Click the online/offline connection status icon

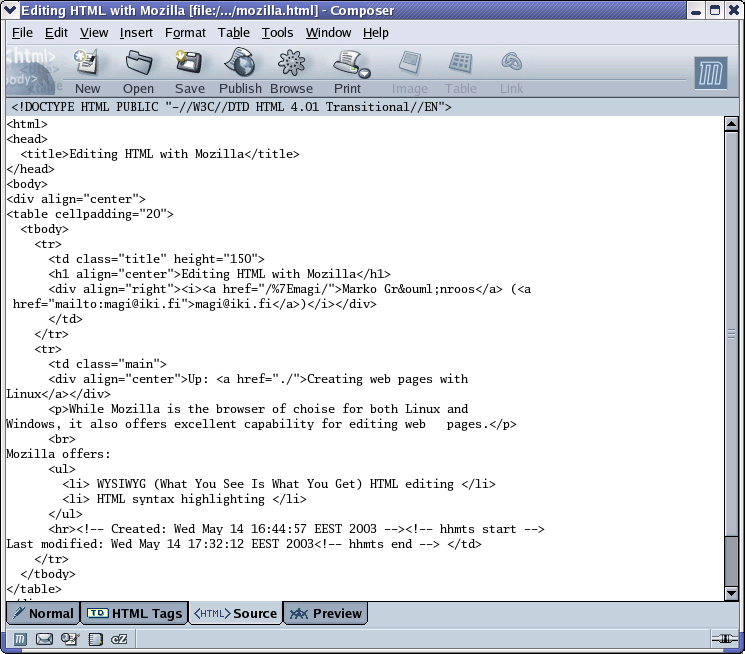point(724,639)
